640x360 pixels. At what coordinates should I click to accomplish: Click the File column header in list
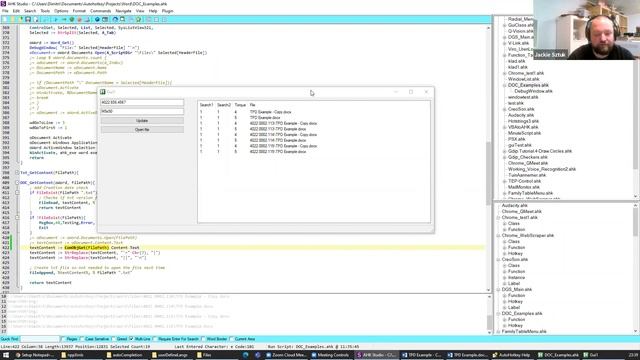click(253, 105)
